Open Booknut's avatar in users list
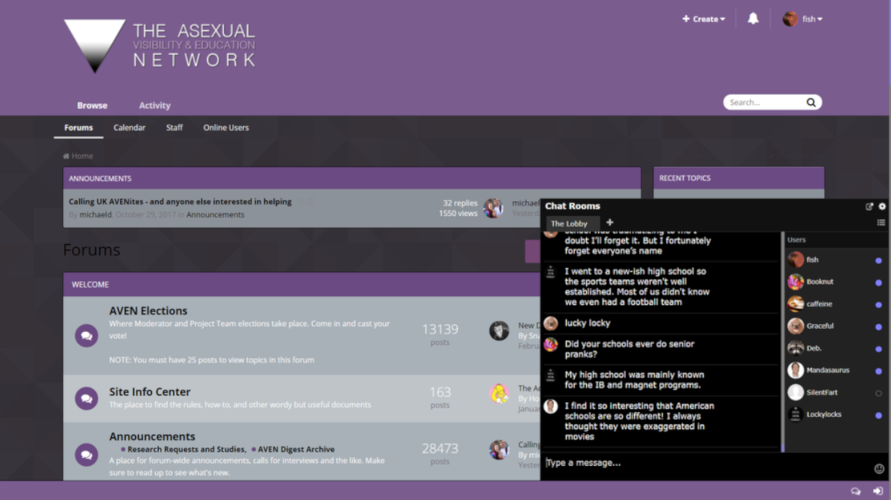This screenshot has width=891, height=500. point(796,282)
